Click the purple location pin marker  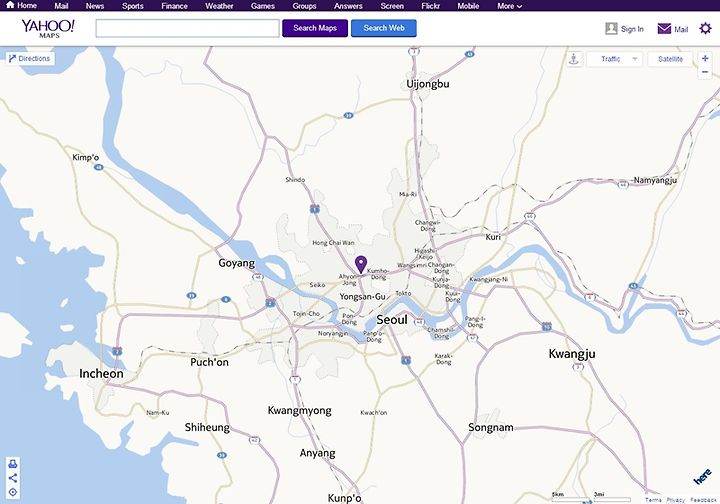point(361,264)
